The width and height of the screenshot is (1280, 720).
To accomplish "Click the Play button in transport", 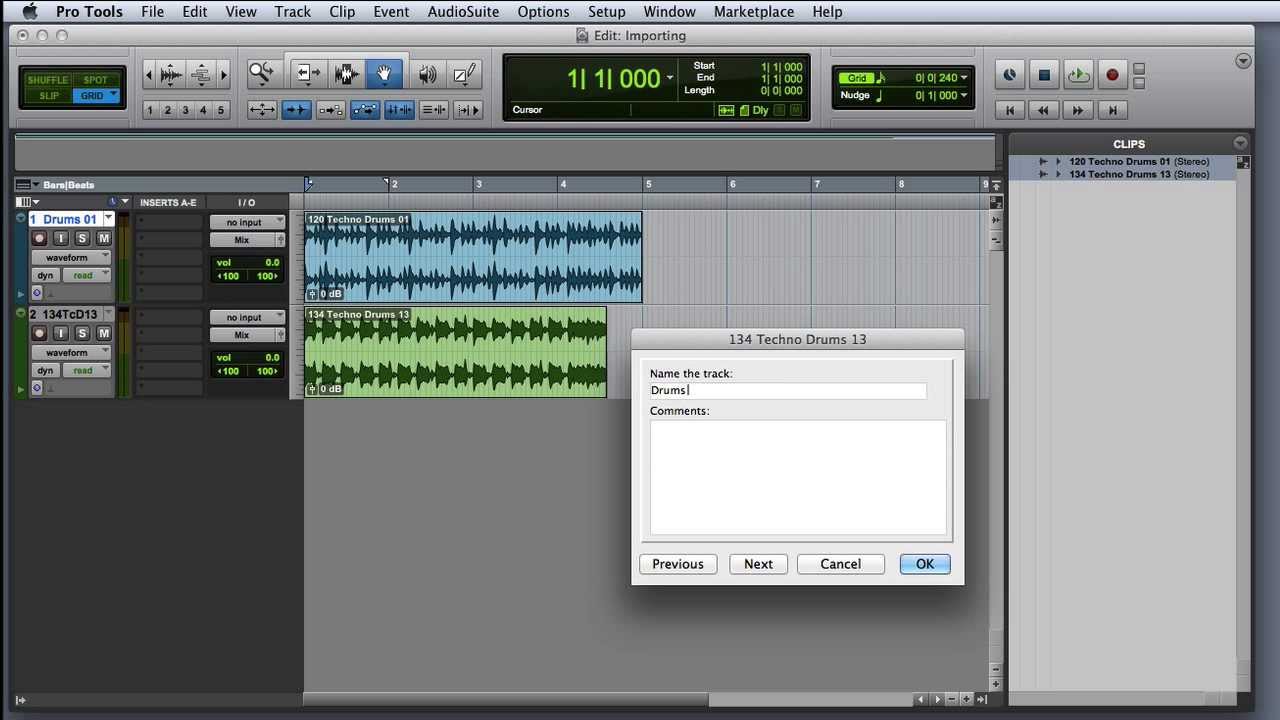I will [1078, 75].
